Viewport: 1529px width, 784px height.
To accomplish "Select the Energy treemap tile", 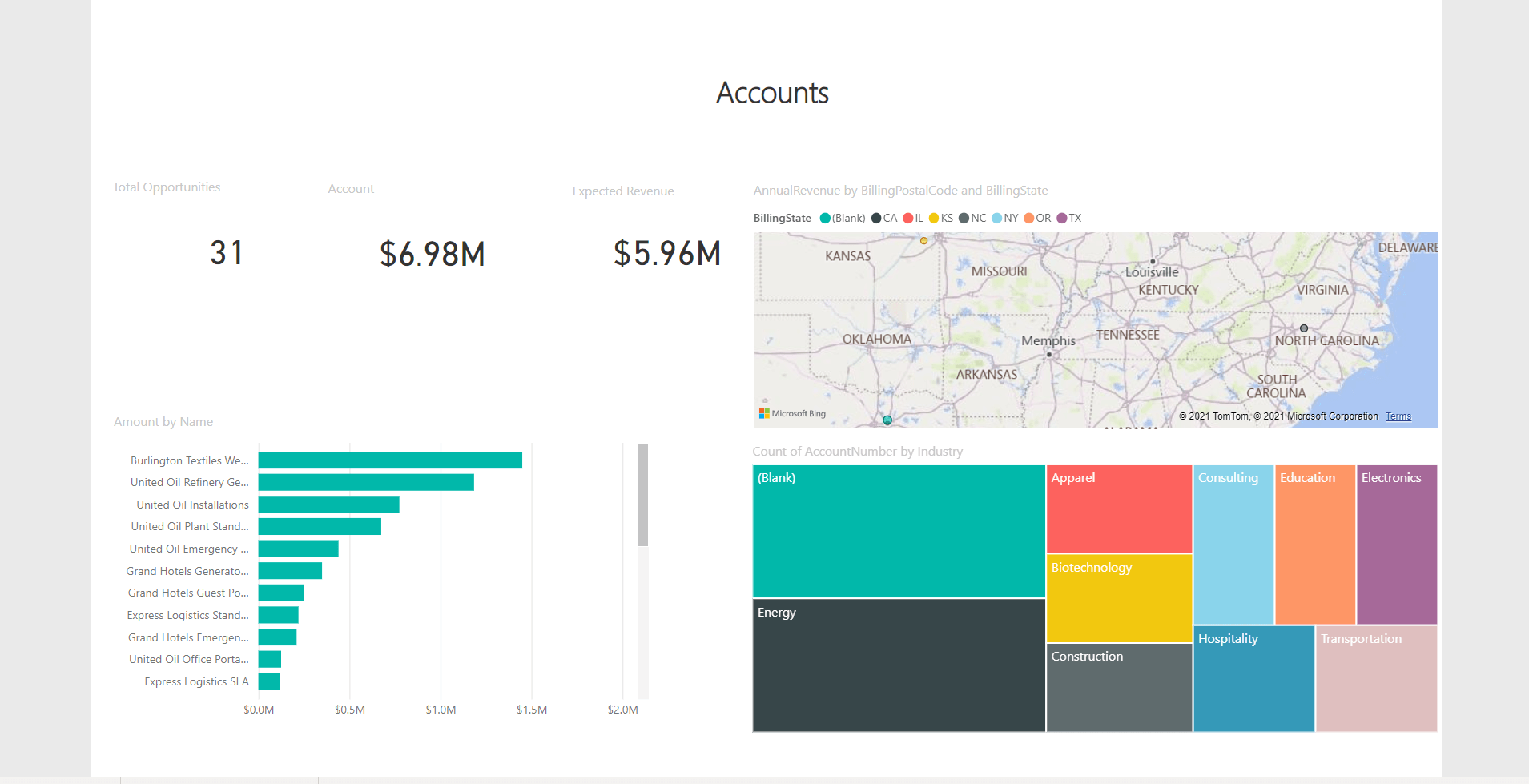I will (899, 665).
